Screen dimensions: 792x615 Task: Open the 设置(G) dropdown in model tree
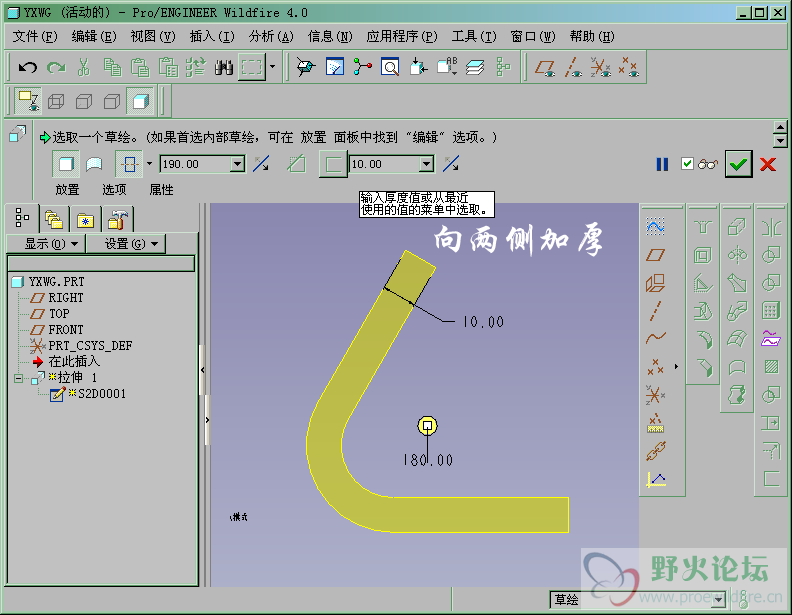tap(126, 244)
